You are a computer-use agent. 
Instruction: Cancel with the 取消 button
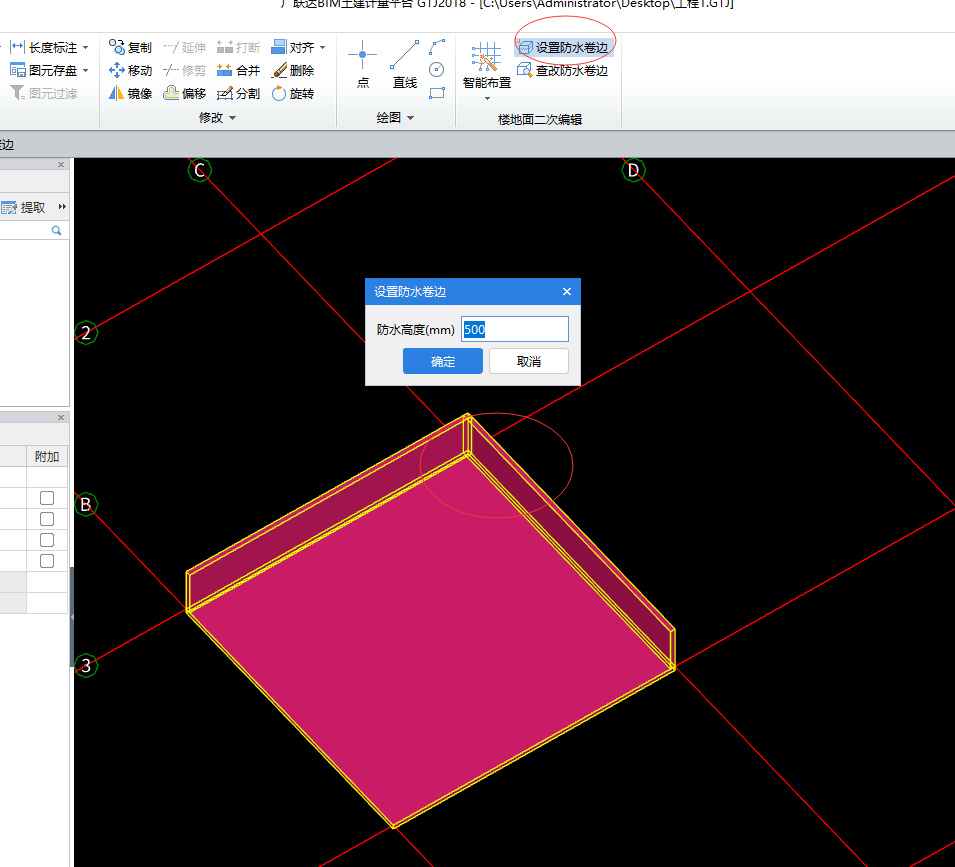point(529,362)
